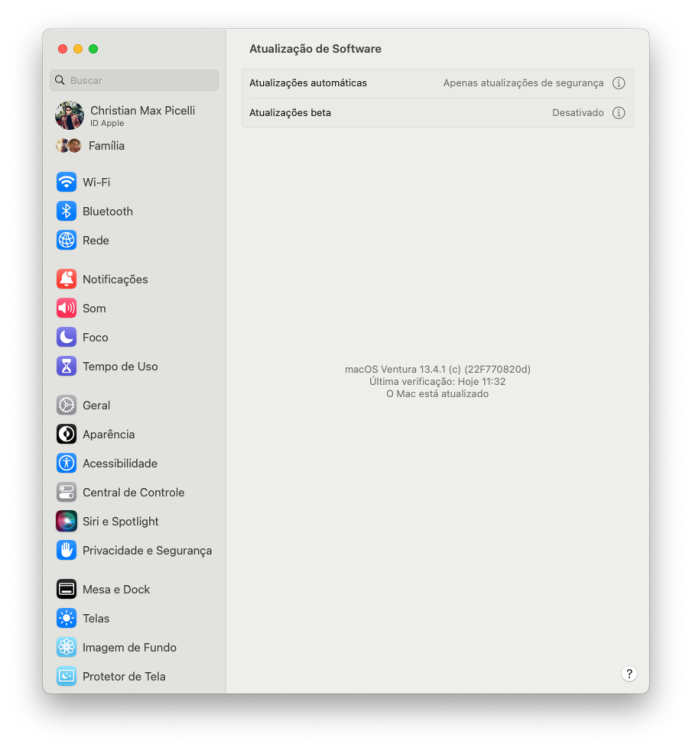
Task: Open Tempo de Uso hourglass icon
Action: [66, 366]
